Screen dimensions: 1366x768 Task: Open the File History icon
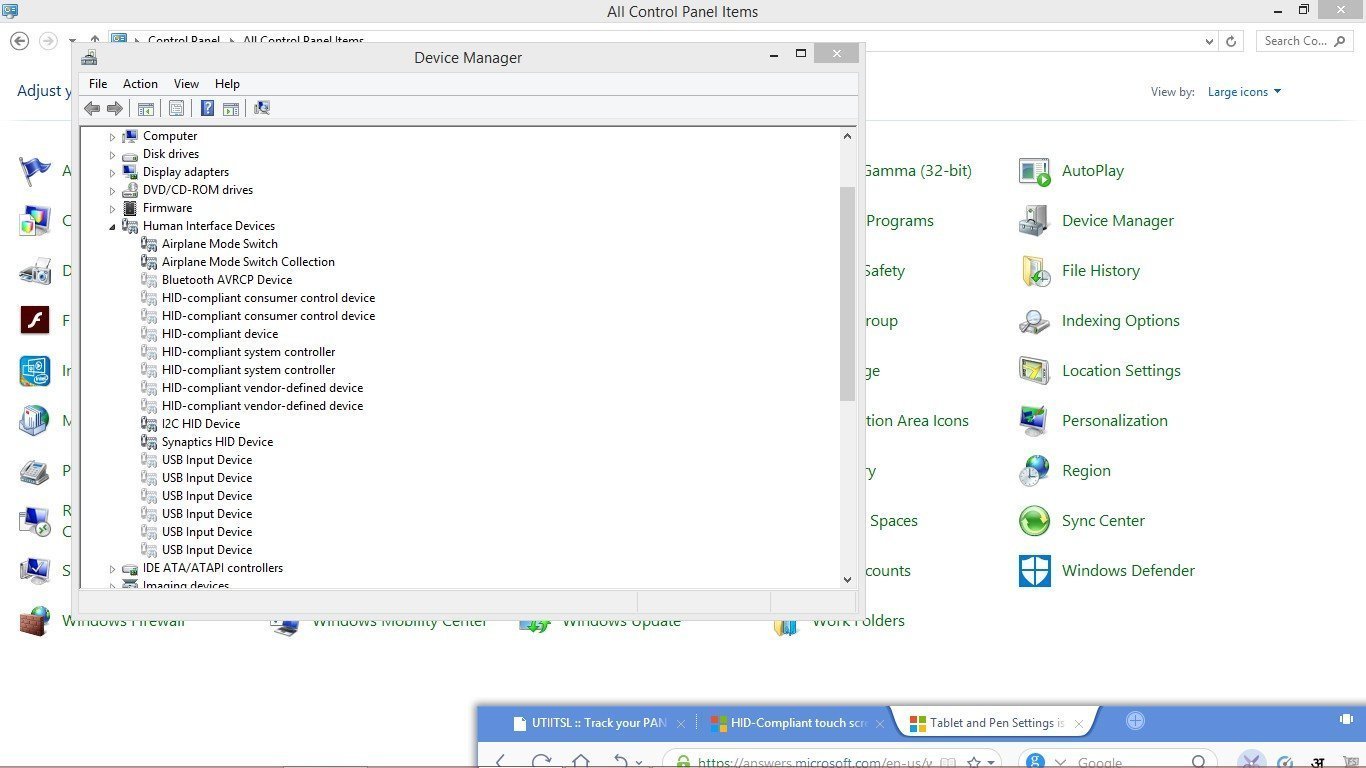(1034, 271)
